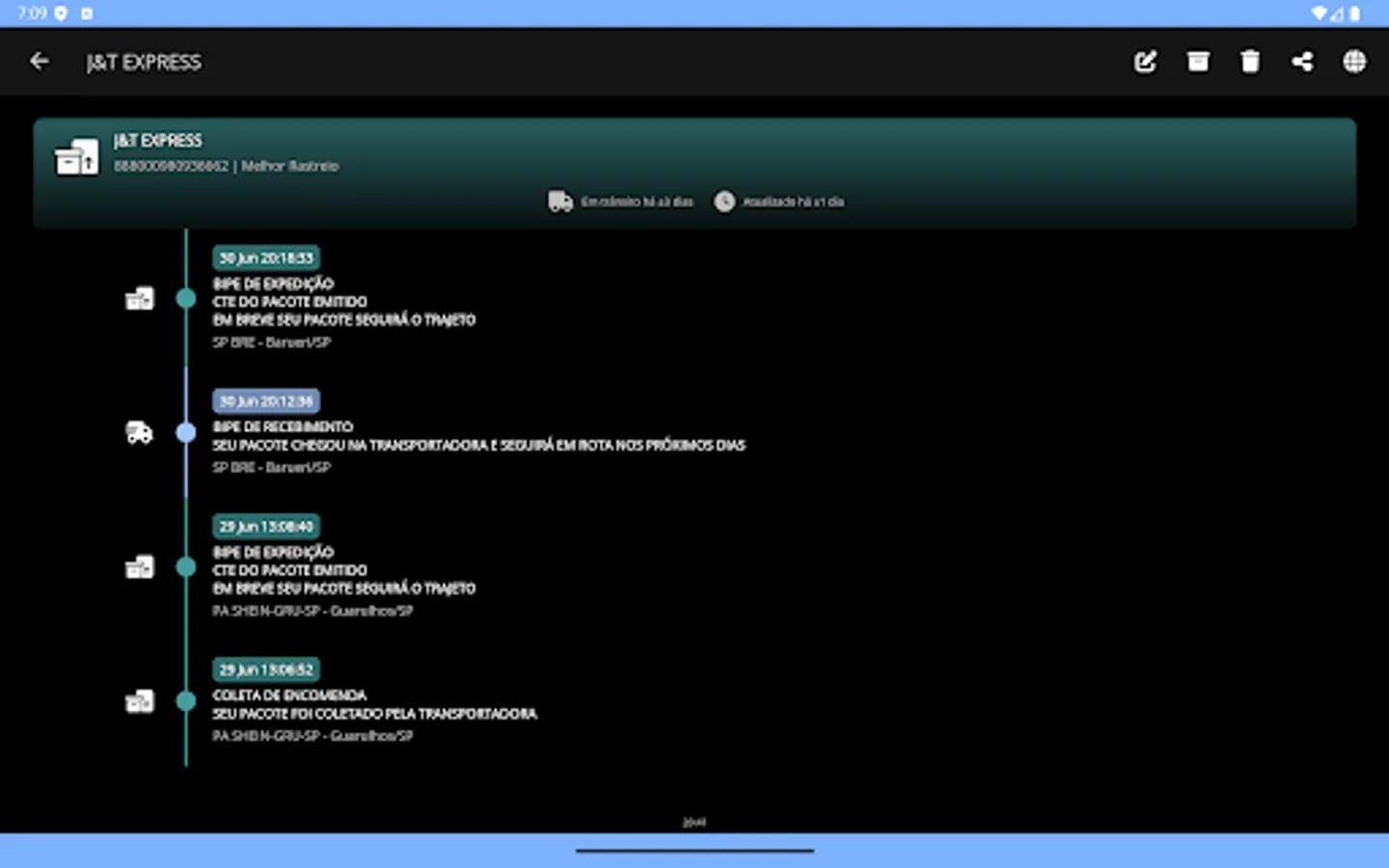Click the truck icon next to Em trânsito
1389x868 pixels.
[560, 201]
